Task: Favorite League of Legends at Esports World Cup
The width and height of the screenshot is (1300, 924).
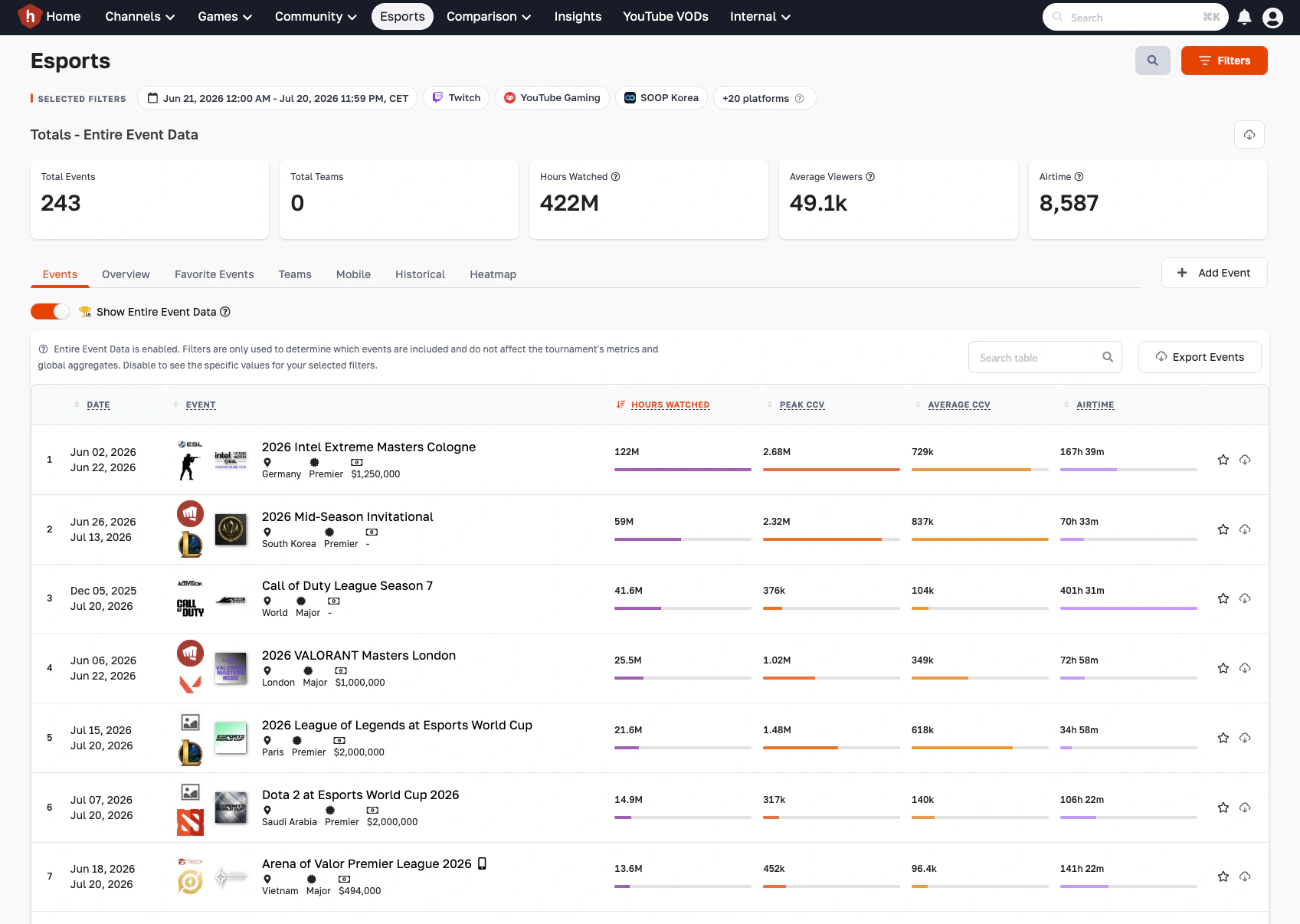Action: click(1223, 738)
